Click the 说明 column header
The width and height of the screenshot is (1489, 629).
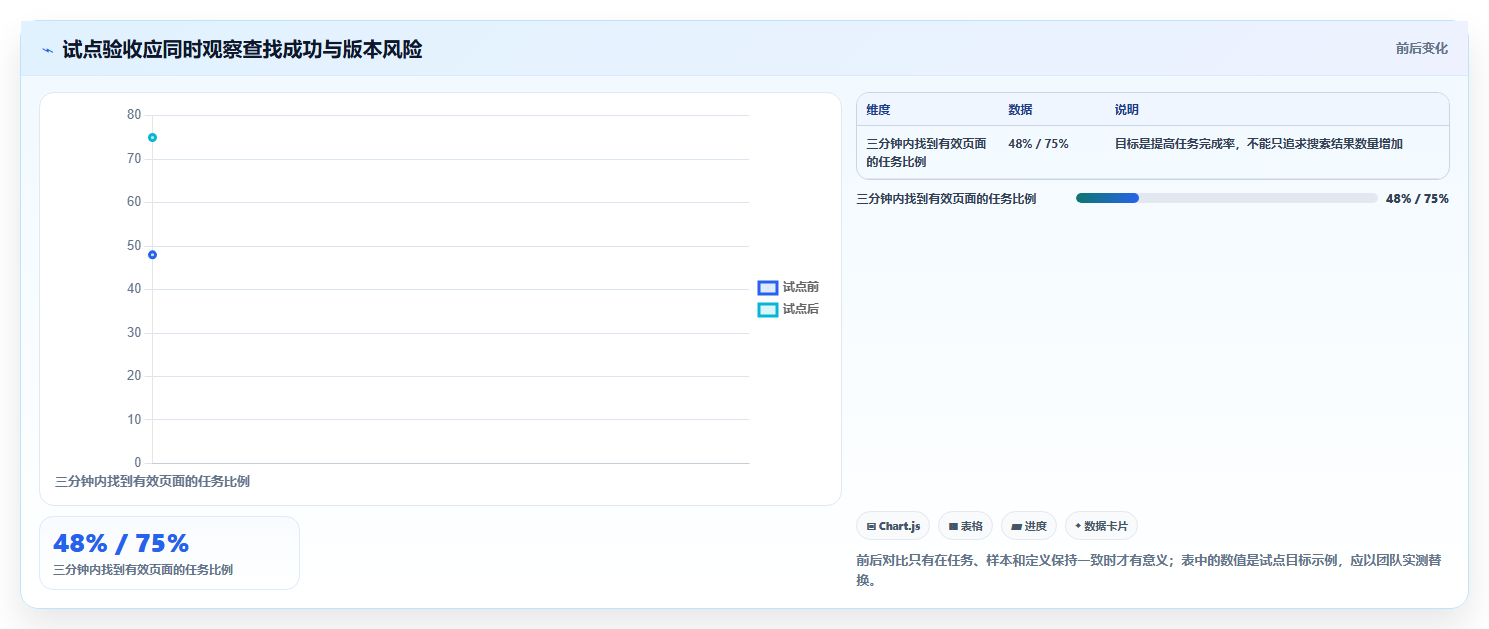pos(1127,110)
